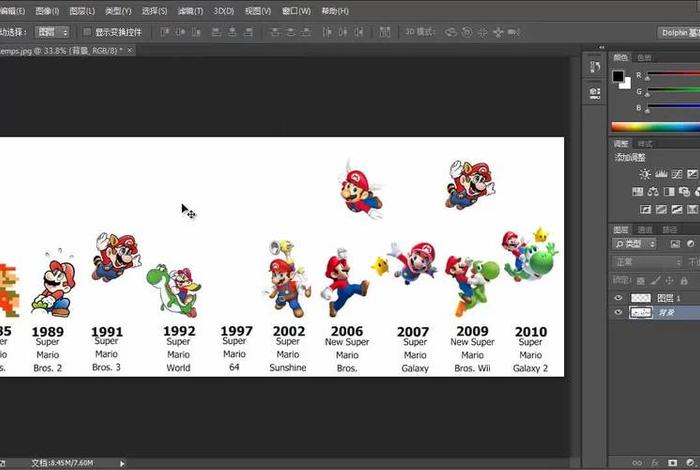
Task: Add a Color Balance adjustment
Action: tap(653, 192)
